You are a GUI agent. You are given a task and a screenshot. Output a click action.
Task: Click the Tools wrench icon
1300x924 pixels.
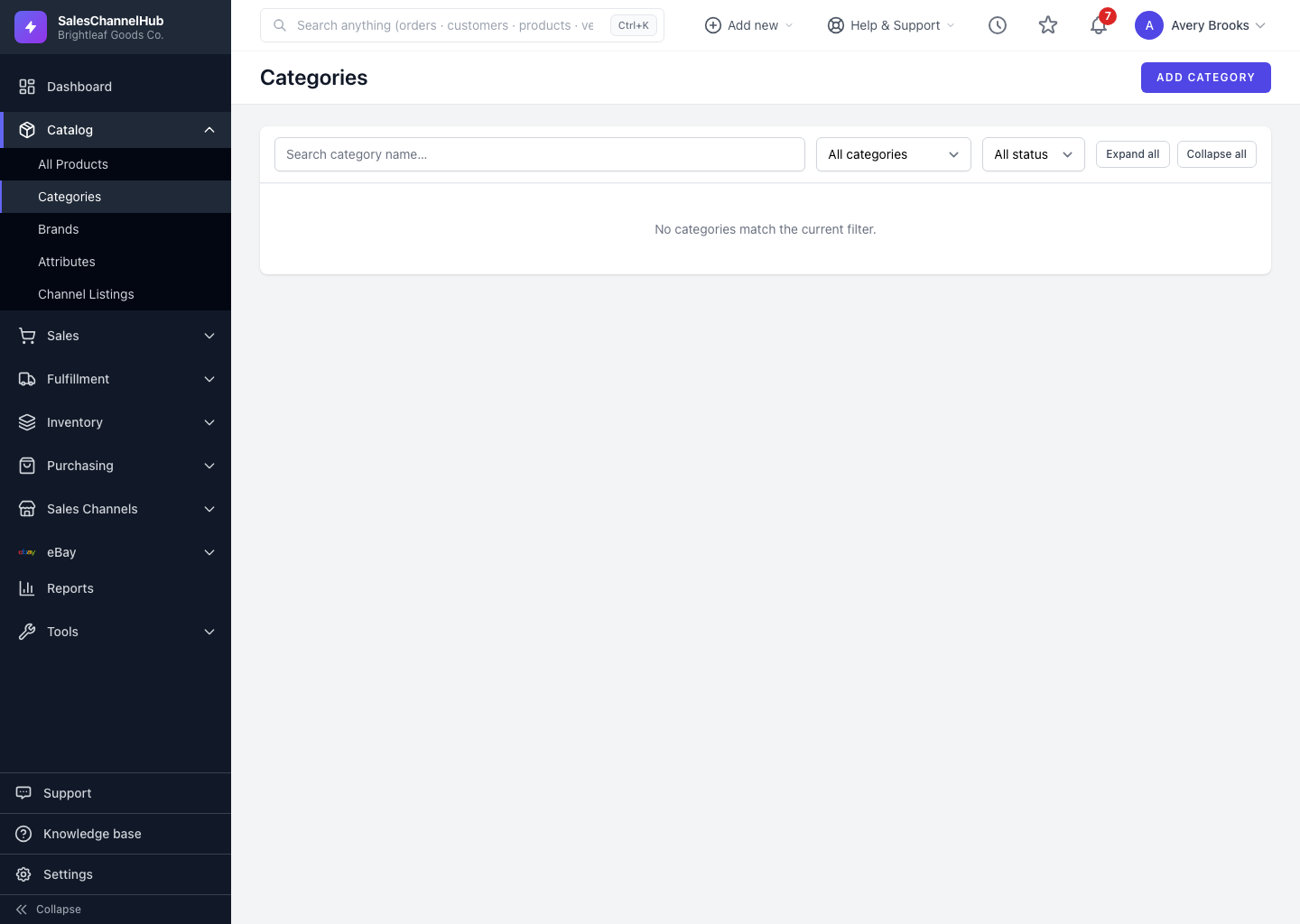click(x=27, y=632)
